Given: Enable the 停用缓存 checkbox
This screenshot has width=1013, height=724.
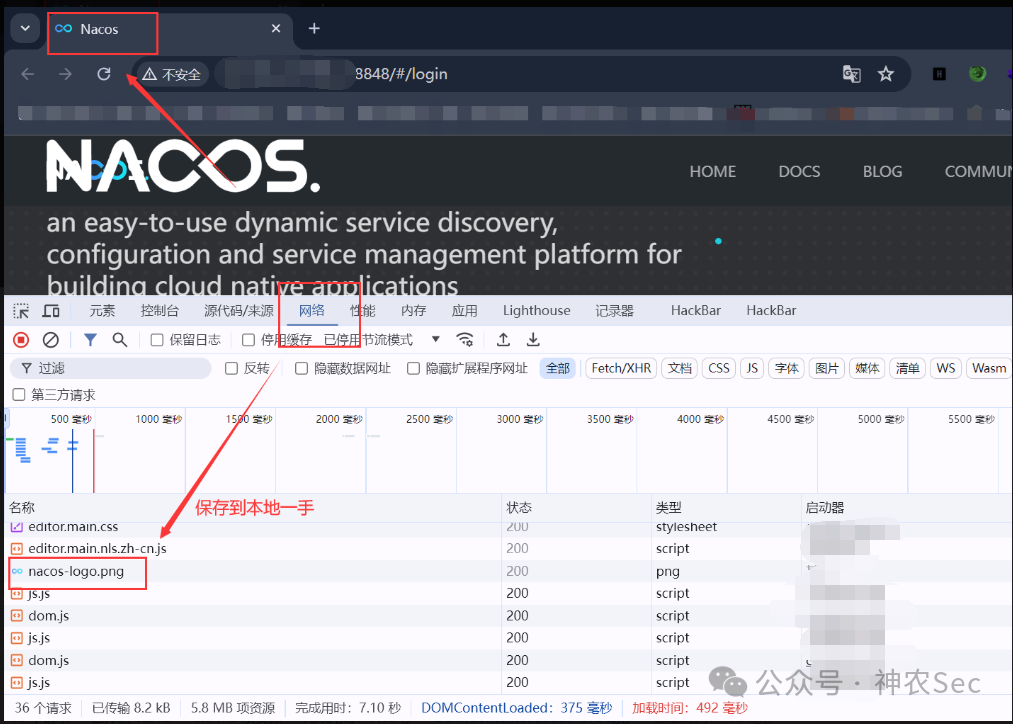Looking at the screenshot, I should click(248, 340).
